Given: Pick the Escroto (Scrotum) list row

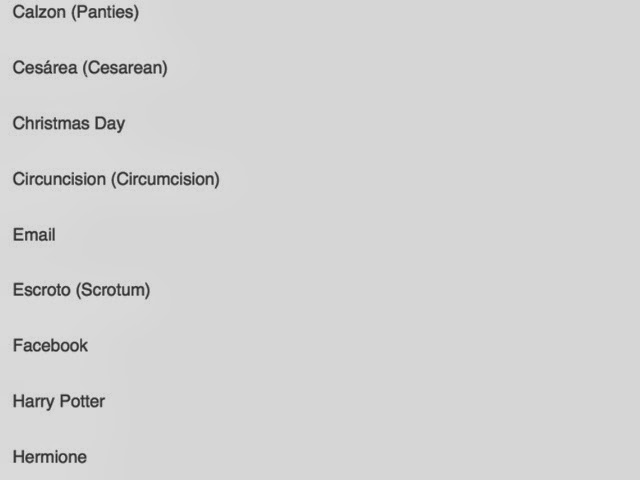Looking at the screenshot, I should pos(81,290).
